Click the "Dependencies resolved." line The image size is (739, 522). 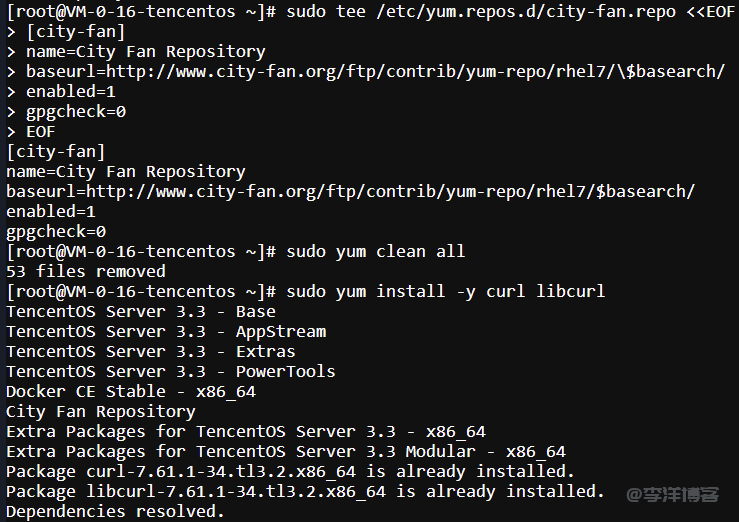(116, 511)
